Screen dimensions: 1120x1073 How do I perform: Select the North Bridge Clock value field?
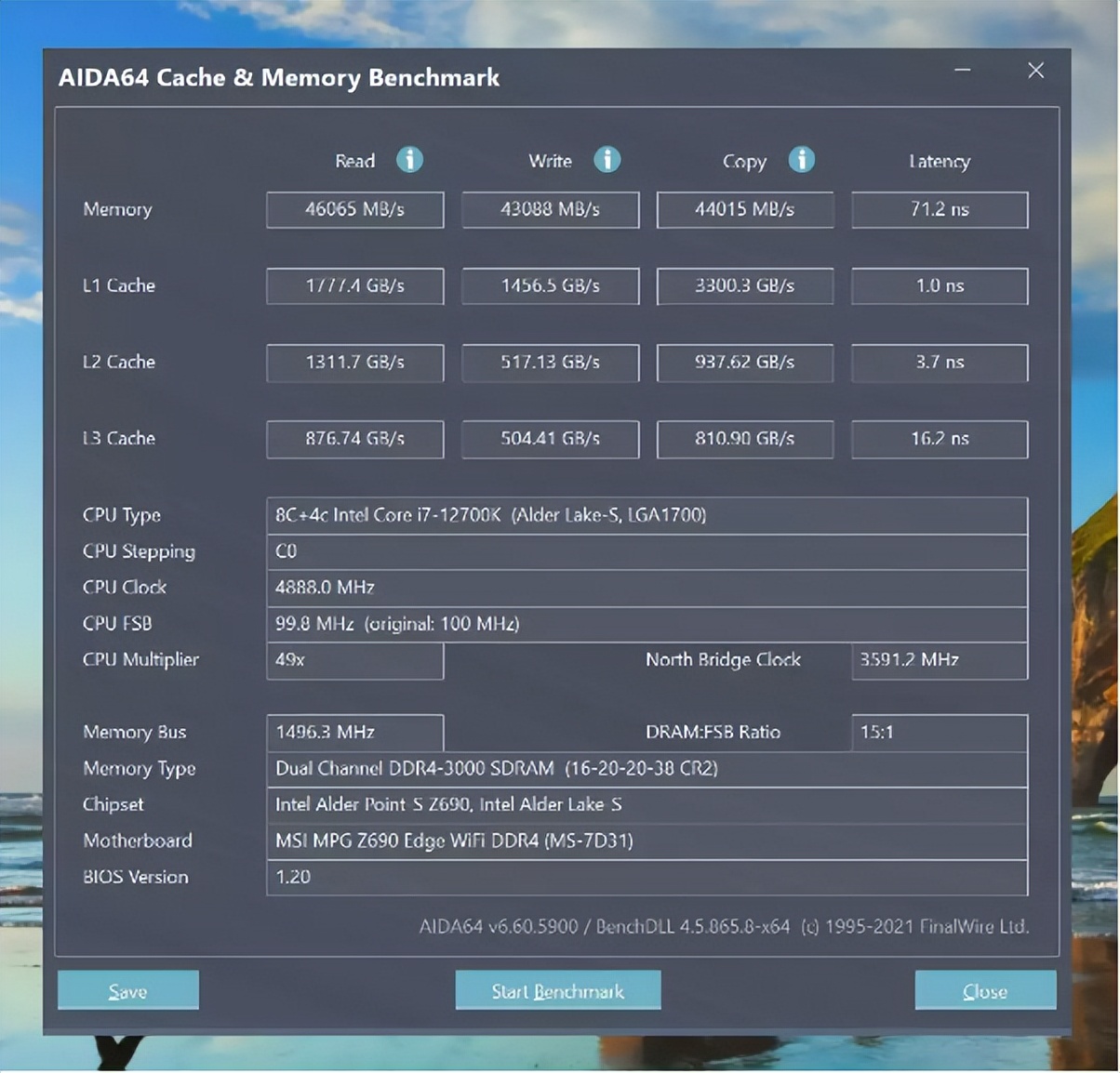pos(939,660)
